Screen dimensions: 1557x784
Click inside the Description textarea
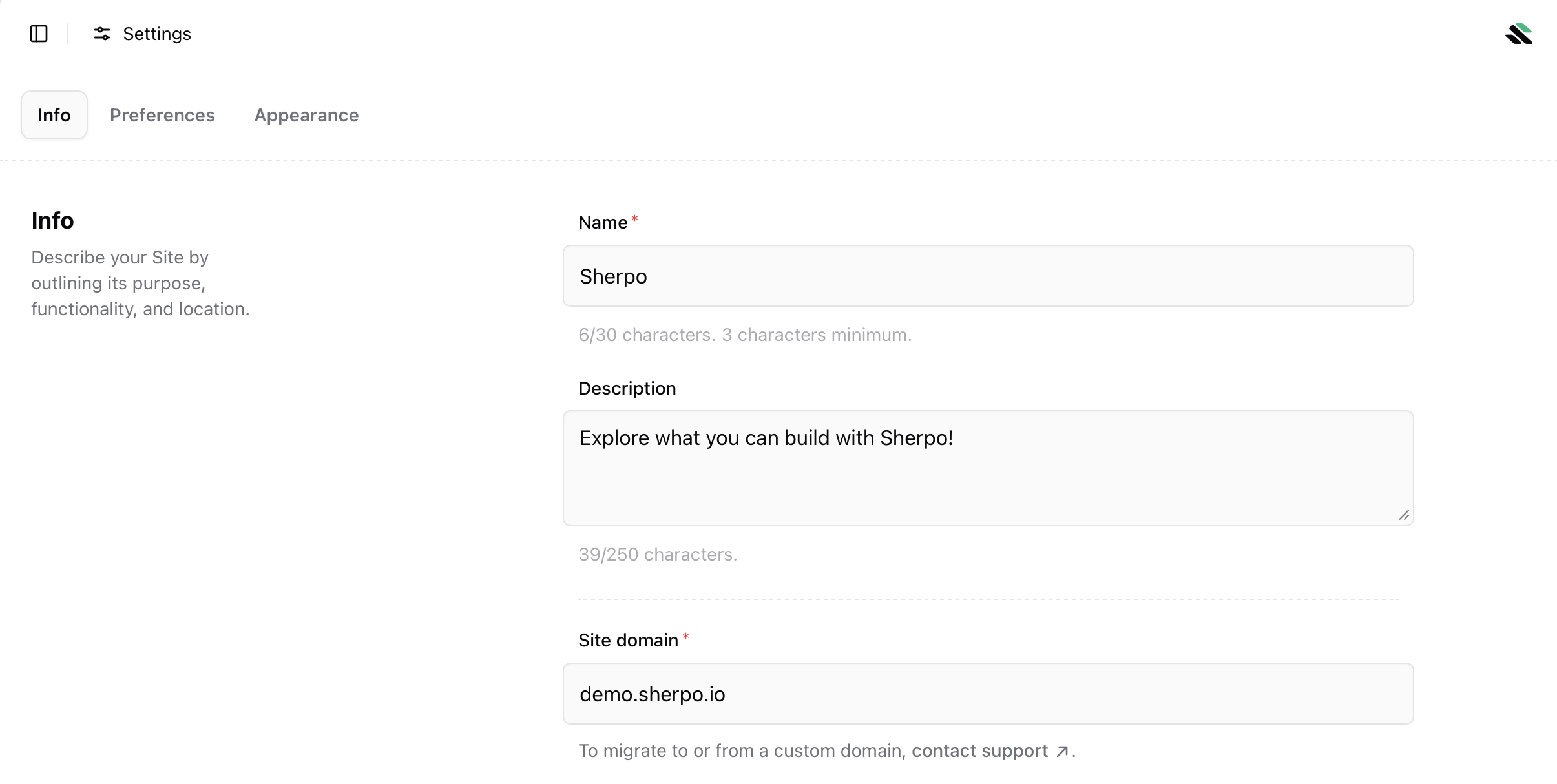987,468
